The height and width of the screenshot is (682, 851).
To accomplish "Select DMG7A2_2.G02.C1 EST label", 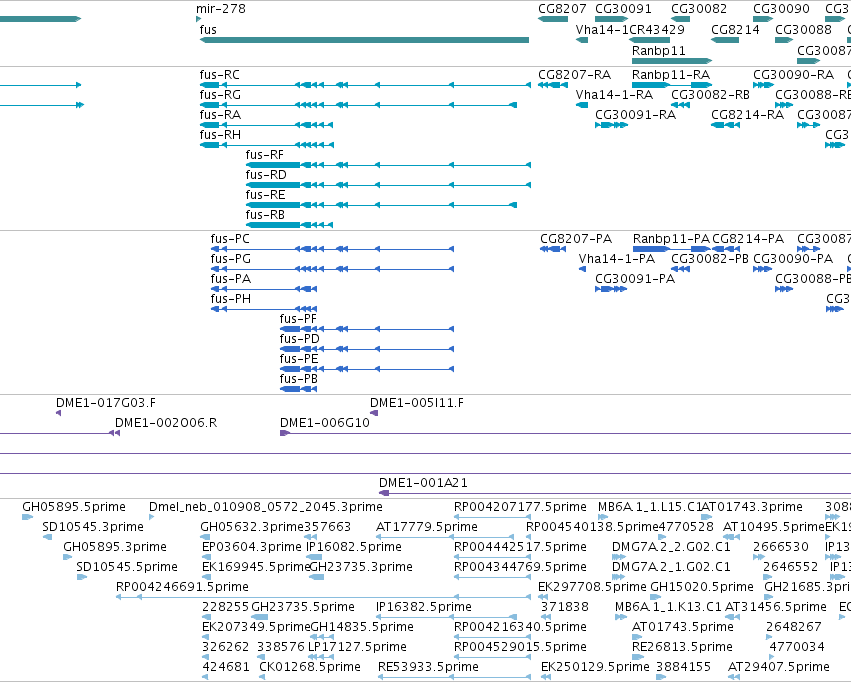I will coord(671,547).
